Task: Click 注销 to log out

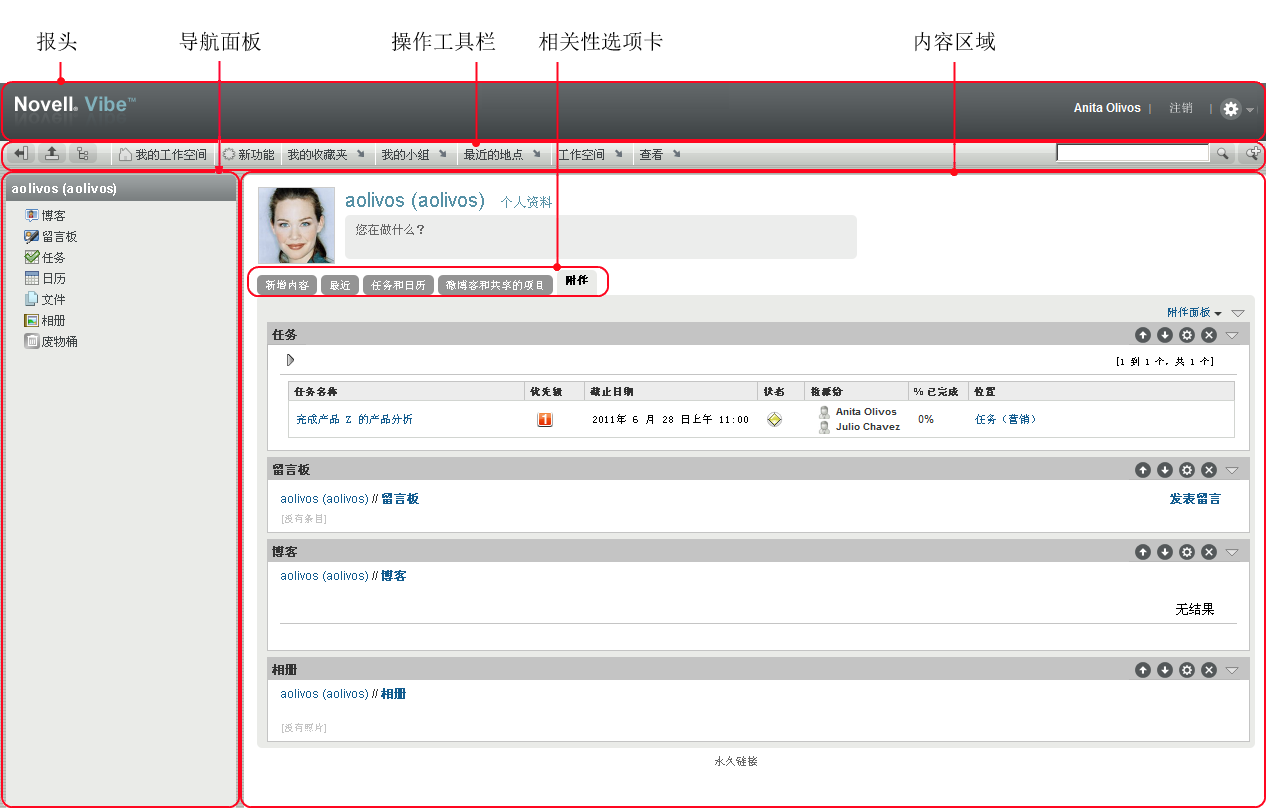Action: point(1181,108)
